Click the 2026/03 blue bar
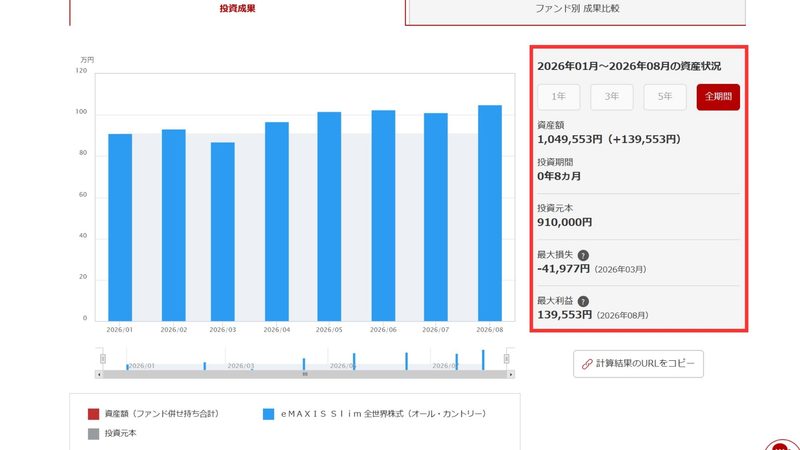This screenshot has height=450, width=800. click(223, 232)
